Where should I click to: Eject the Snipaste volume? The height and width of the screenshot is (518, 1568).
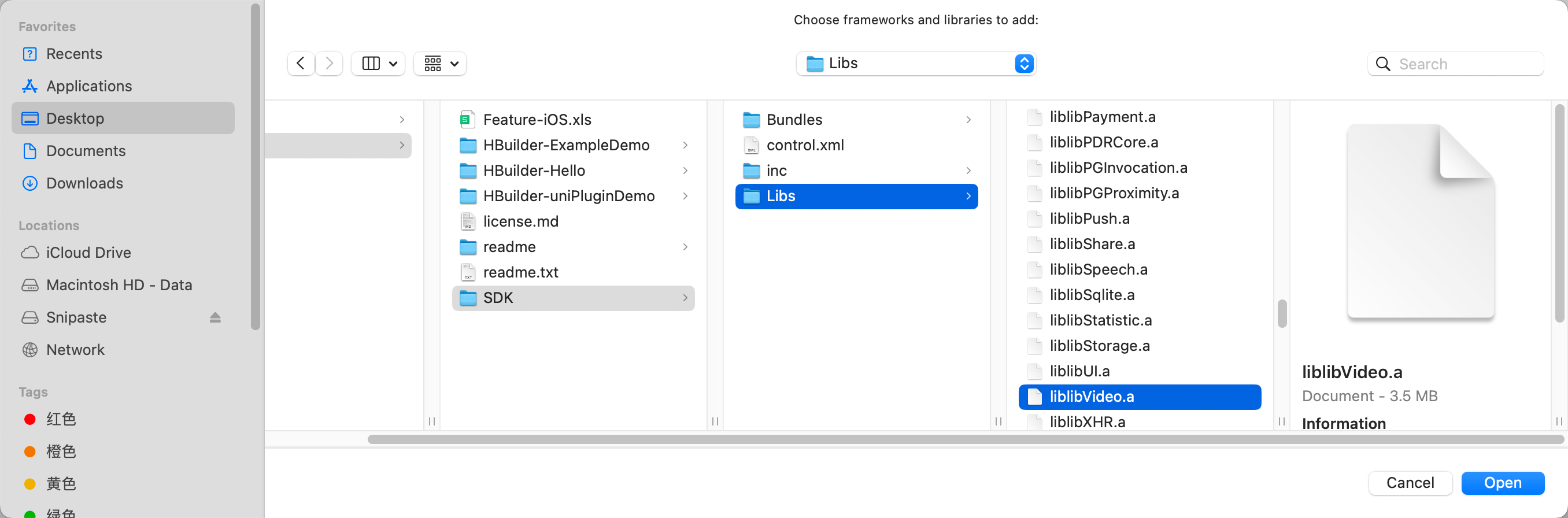point(215,317)
